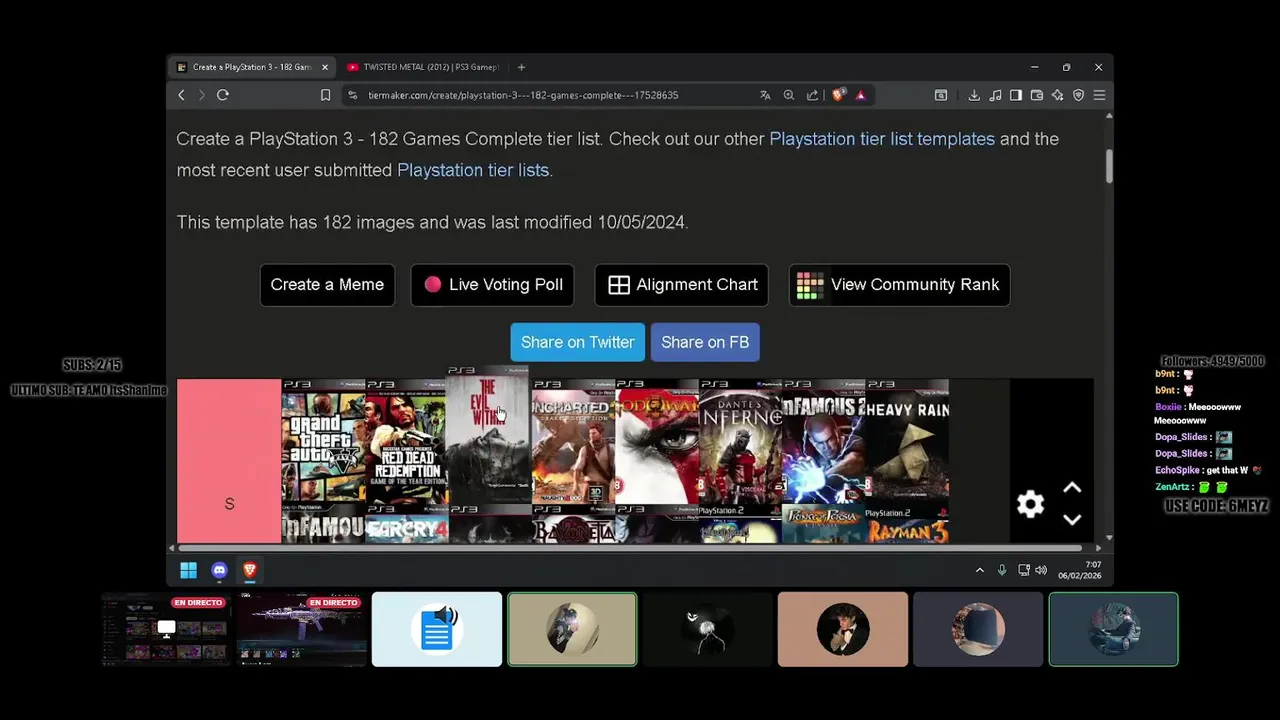1280x720 pixels.
Task: Bookmark this page with bookmark icon
Action: [325, 95]
